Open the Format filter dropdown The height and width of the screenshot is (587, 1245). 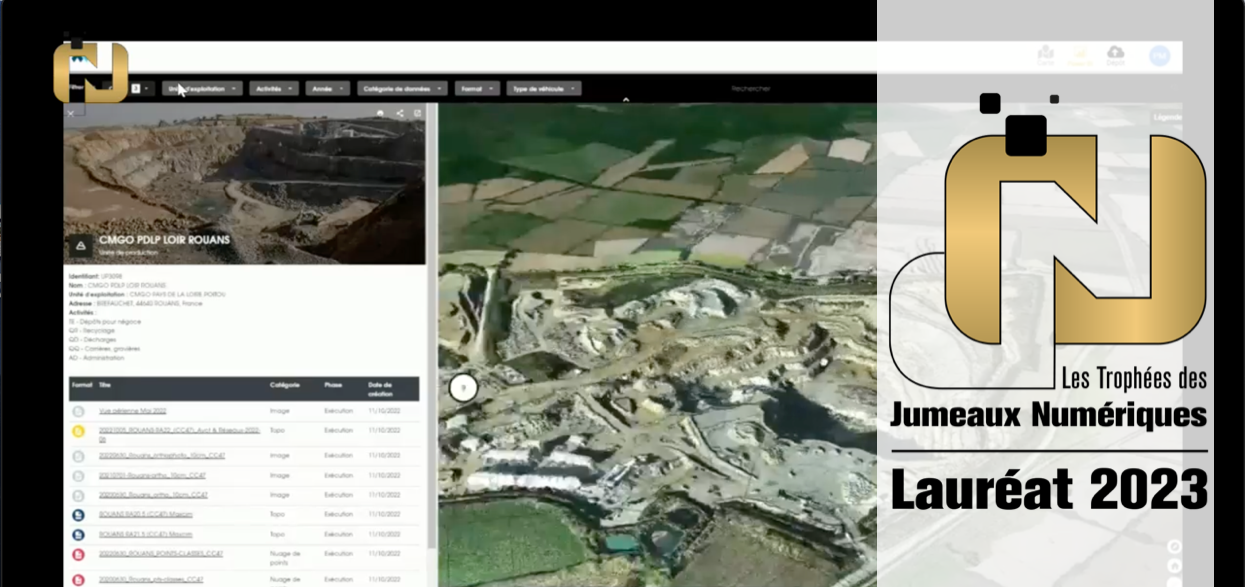[476, 88]
